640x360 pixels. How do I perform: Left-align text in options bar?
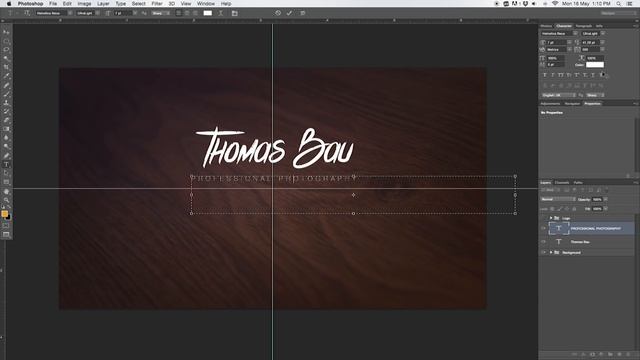click(178, 13)
